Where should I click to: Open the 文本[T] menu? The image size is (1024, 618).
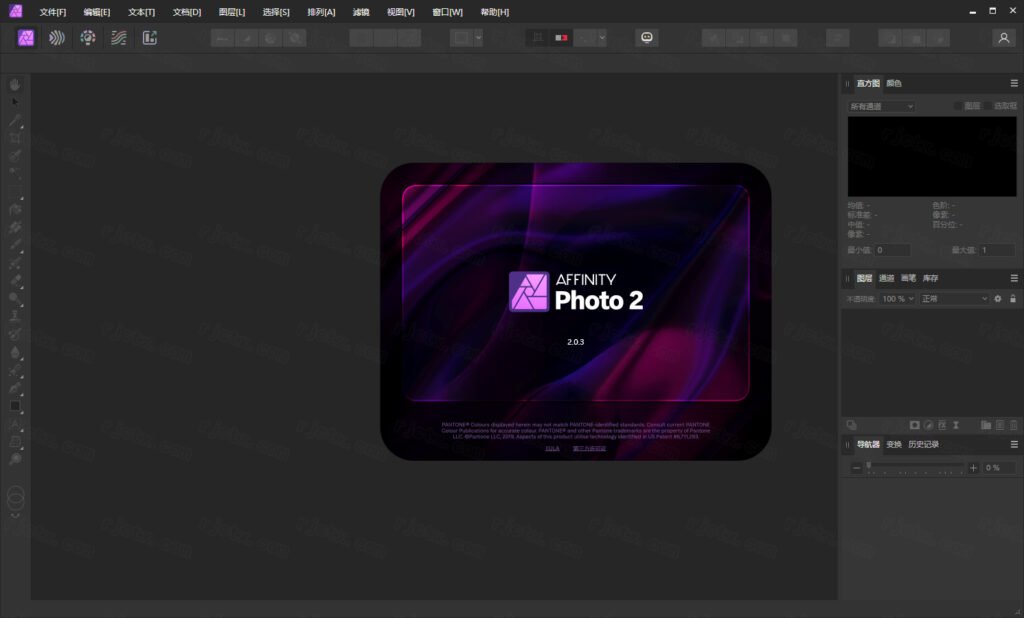tap(142, 12)
